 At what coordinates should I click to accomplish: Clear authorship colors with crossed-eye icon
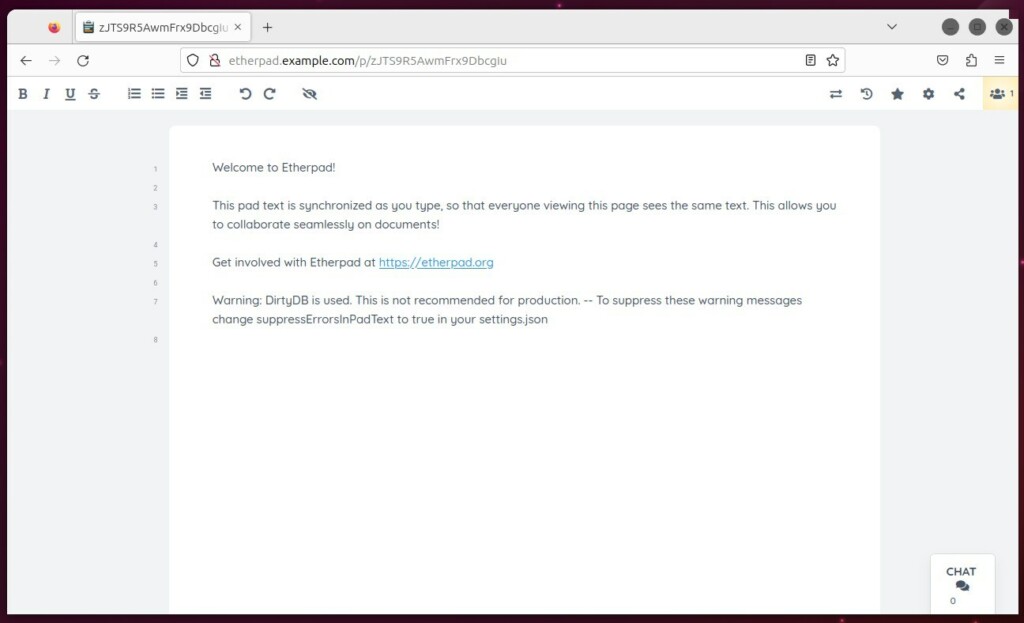(310, 94)
